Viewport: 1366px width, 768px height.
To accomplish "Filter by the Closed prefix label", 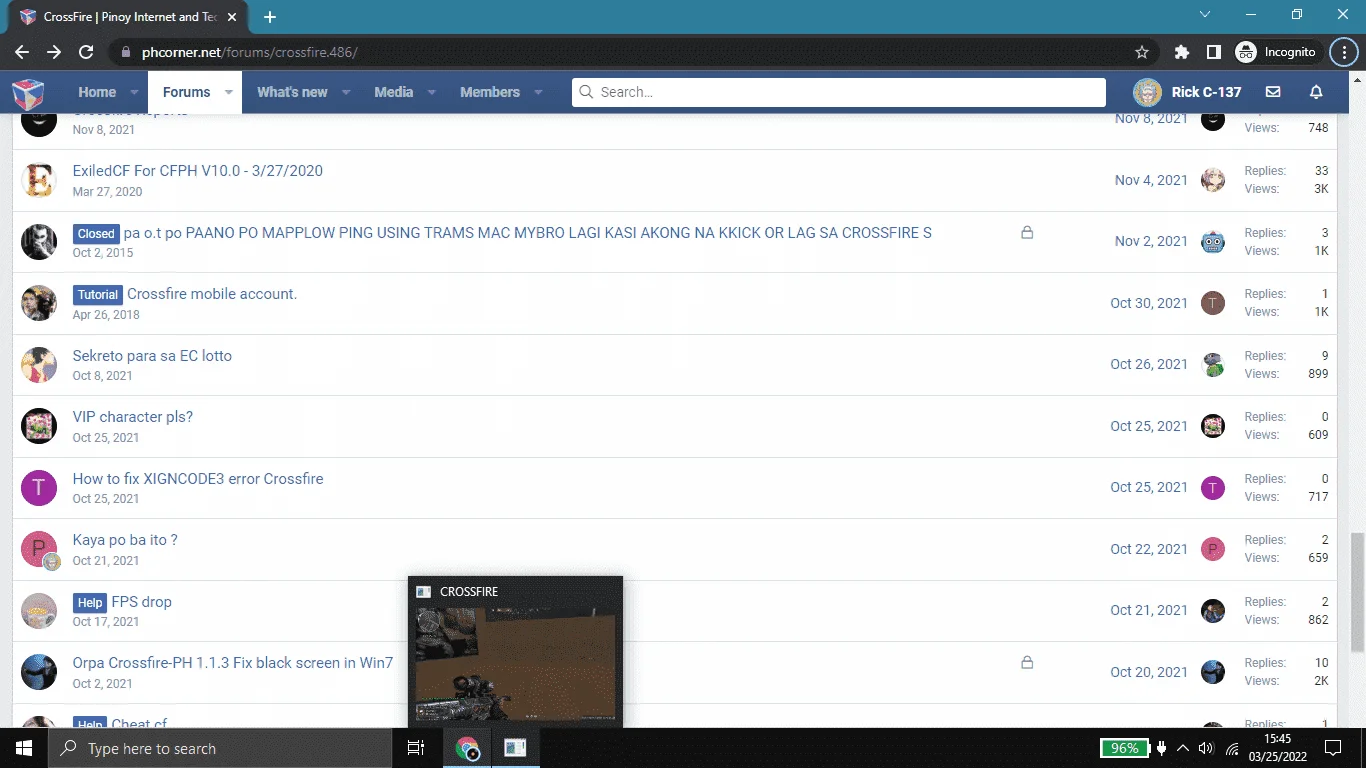I will click(96, 233).
